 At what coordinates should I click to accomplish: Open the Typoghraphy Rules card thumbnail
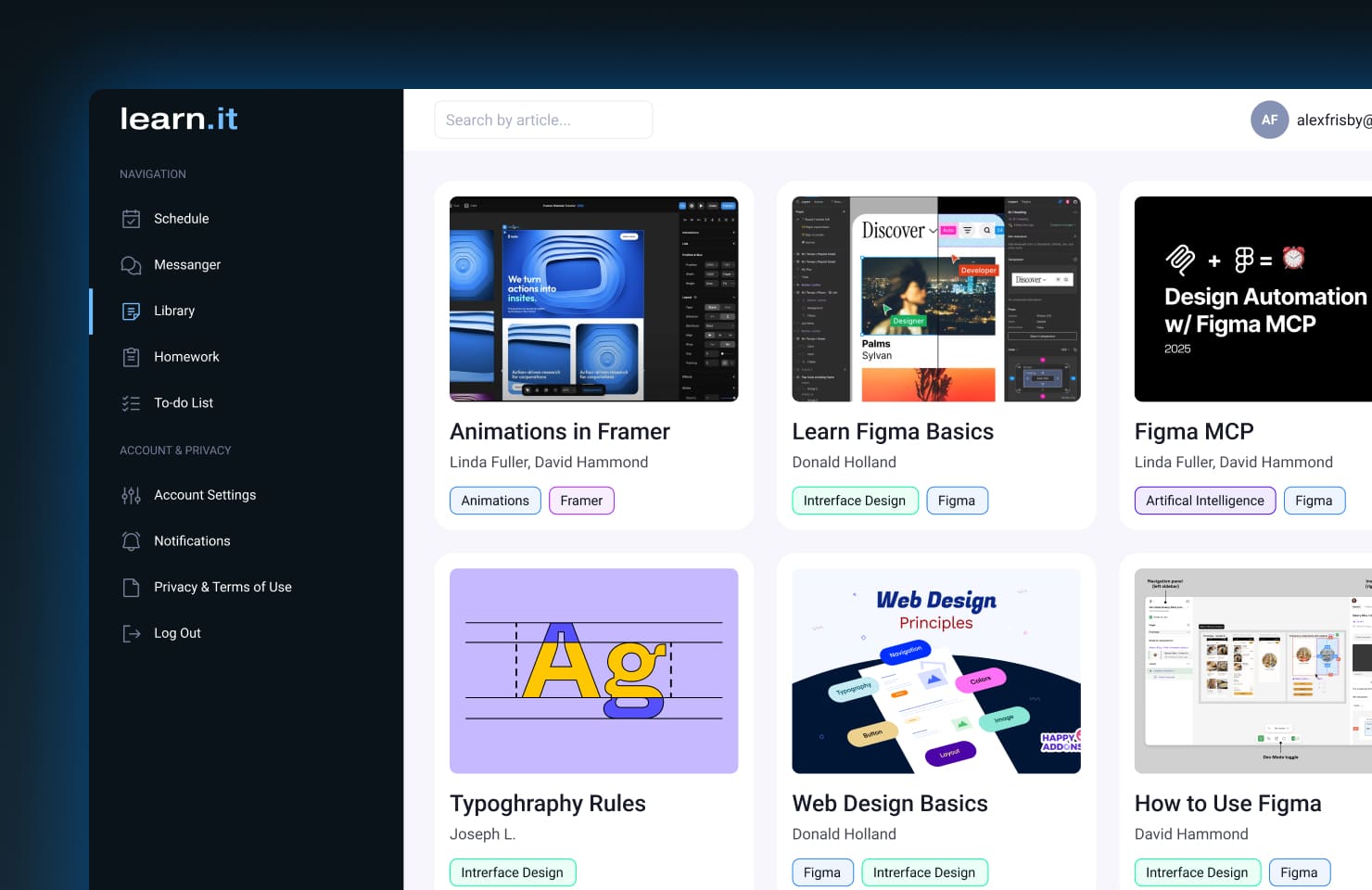[593, 671]
